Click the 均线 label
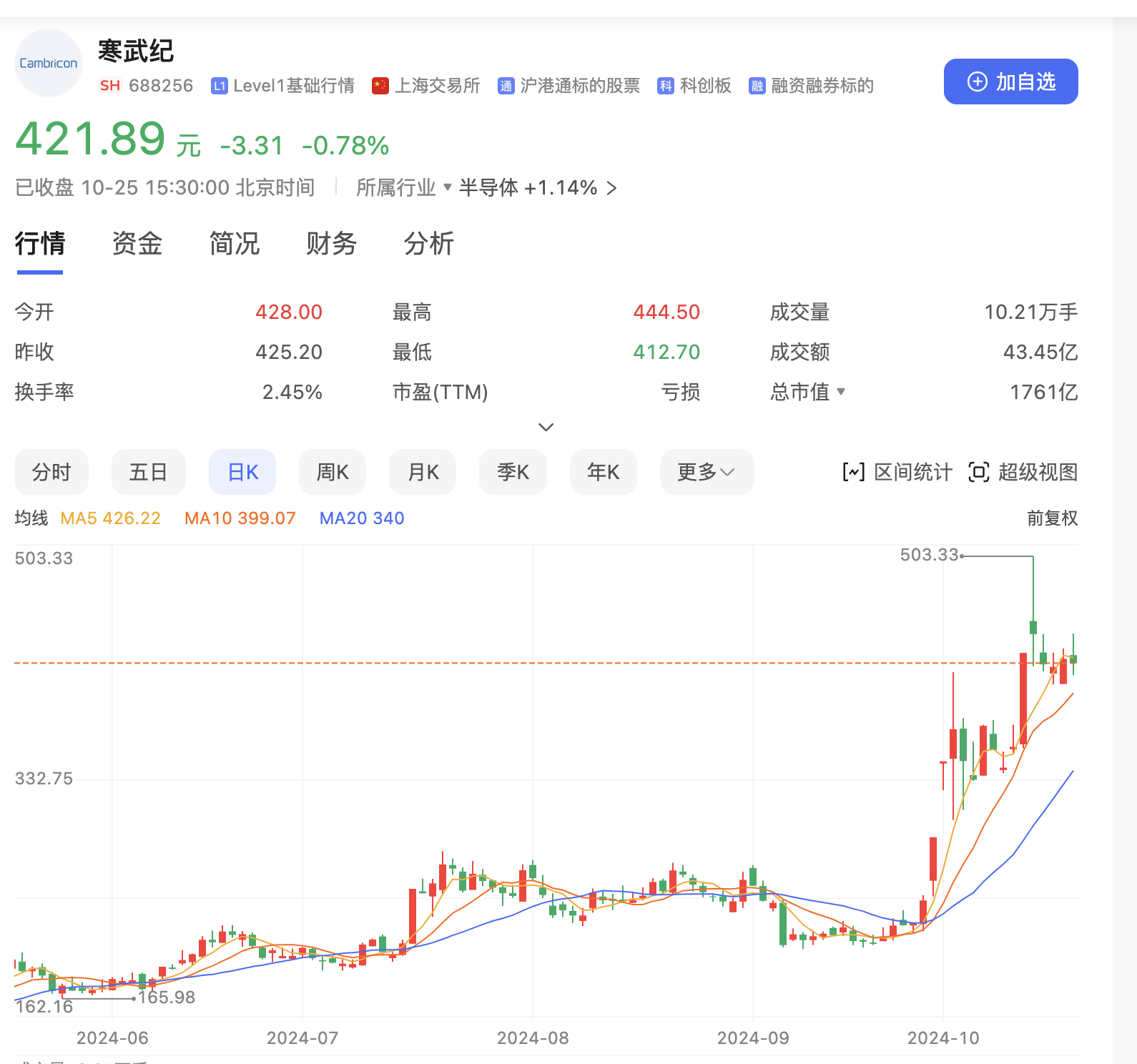Image resolution: width=1137 pixels, height=1064 pixels. tap(31, 518)
